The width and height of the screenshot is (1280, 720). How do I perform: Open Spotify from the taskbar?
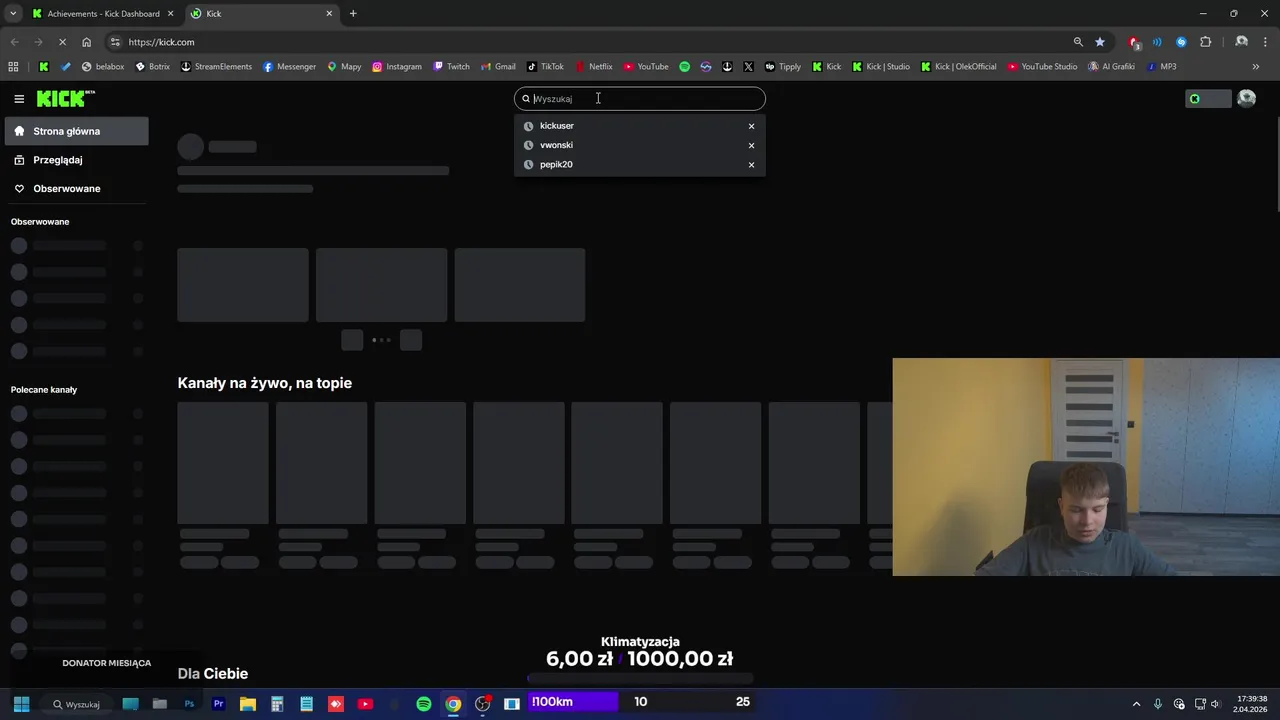[x=424, y=704]
